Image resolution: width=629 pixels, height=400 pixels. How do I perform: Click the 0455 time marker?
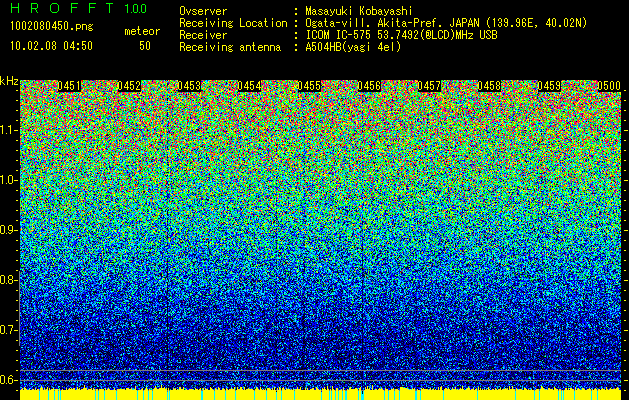pos(309,86)
